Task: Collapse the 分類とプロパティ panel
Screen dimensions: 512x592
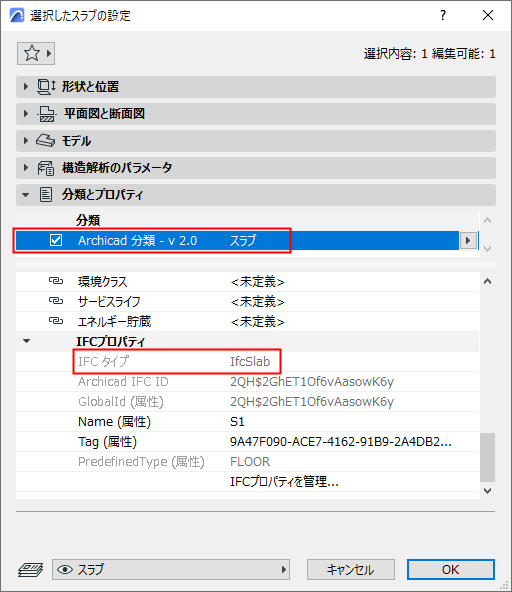Action: 26,195
